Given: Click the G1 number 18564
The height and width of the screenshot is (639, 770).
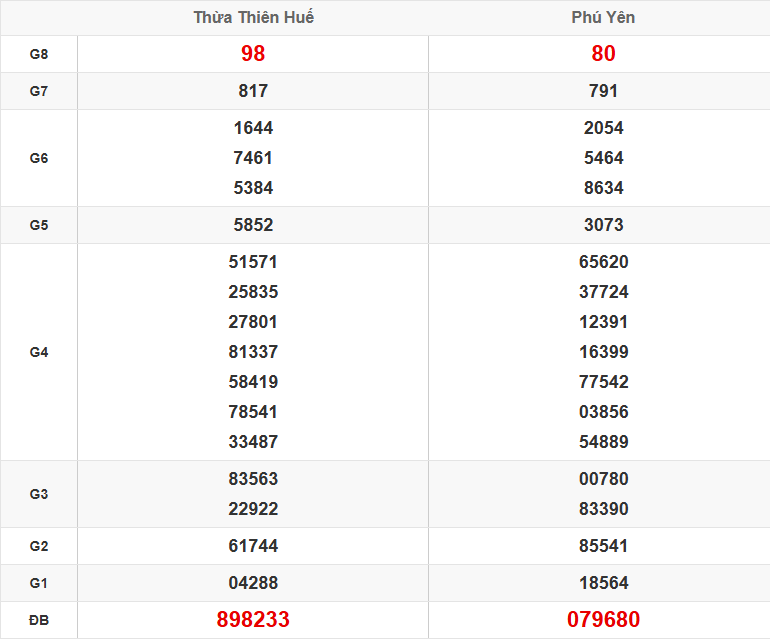Looking at the screenshot, I should click(603, 583).
